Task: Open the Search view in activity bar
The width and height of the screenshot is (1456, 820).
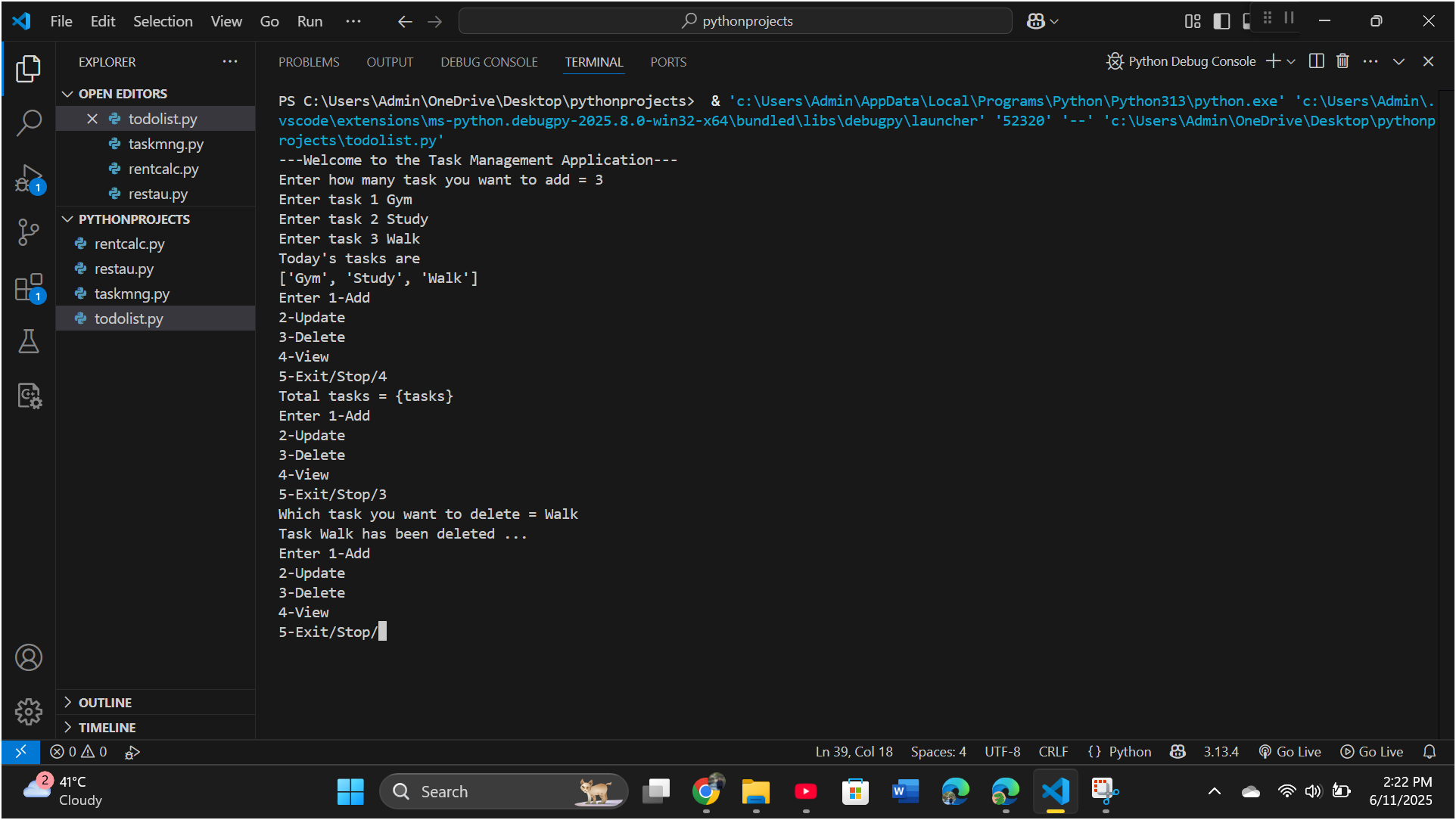Action: (29, 123)
